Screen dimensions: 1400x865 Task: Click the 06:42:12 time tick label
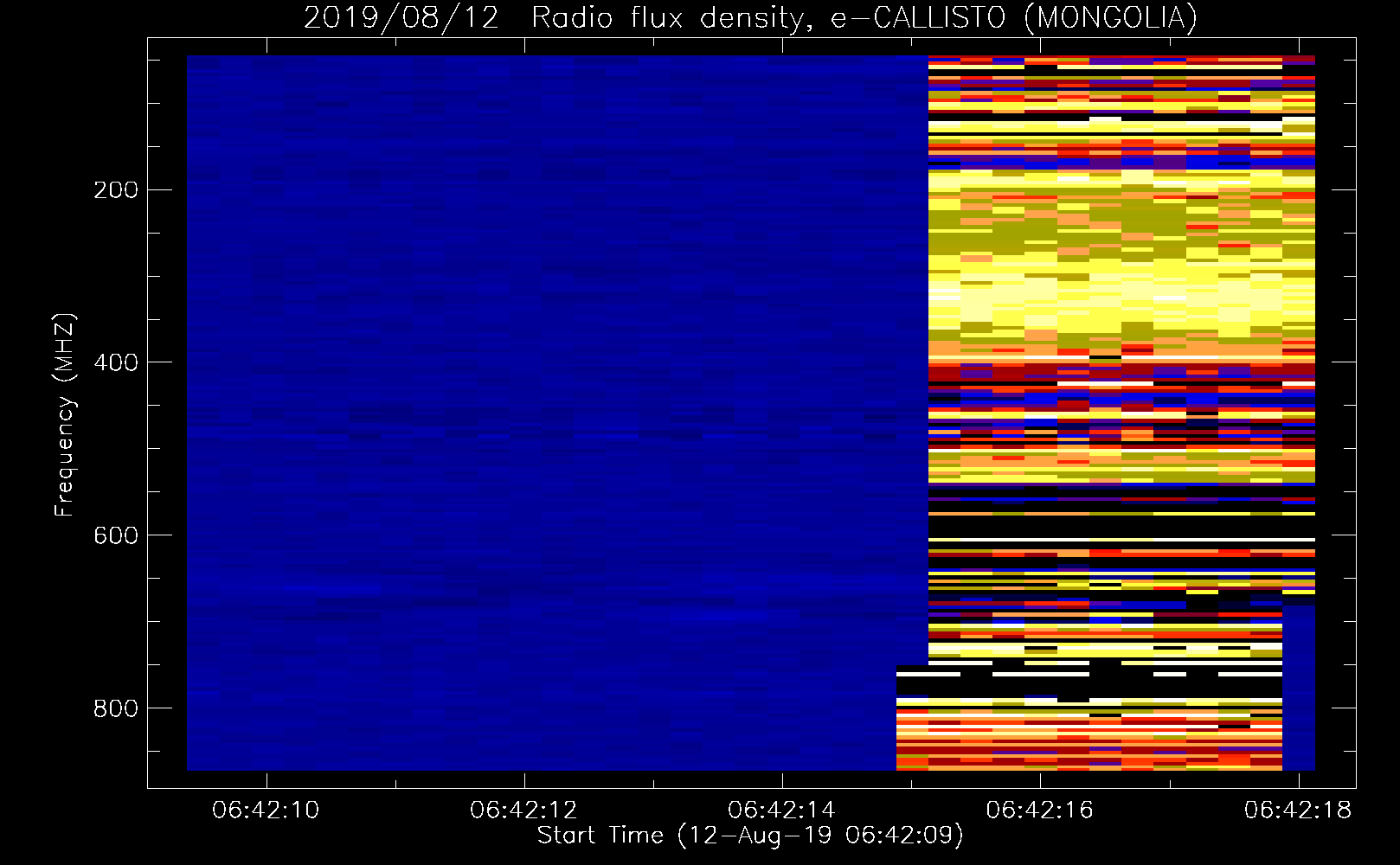coord(523,810)
